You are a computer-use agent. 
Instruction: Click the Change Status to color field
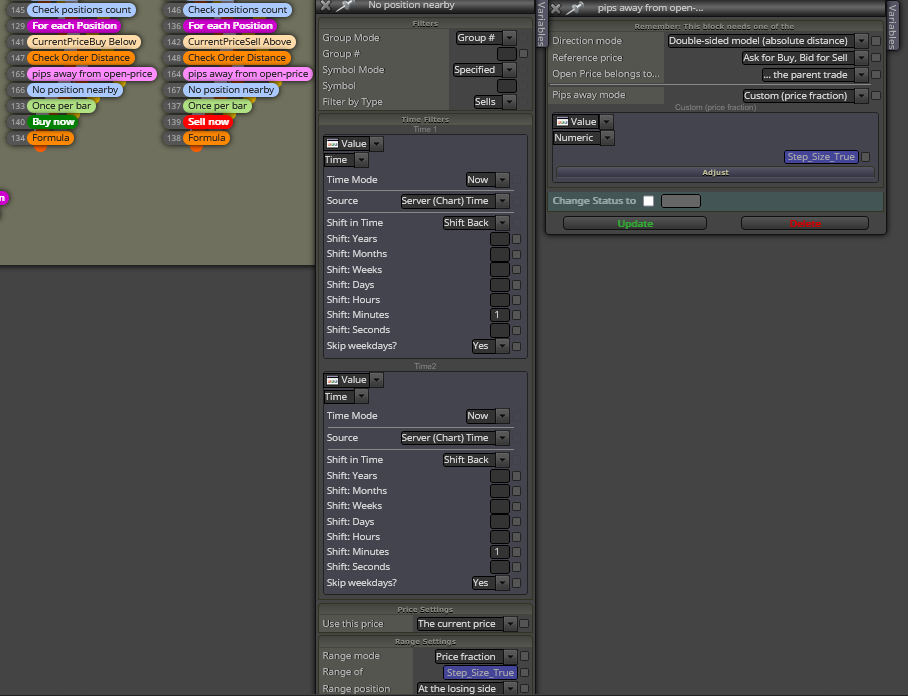pos(680,201)
